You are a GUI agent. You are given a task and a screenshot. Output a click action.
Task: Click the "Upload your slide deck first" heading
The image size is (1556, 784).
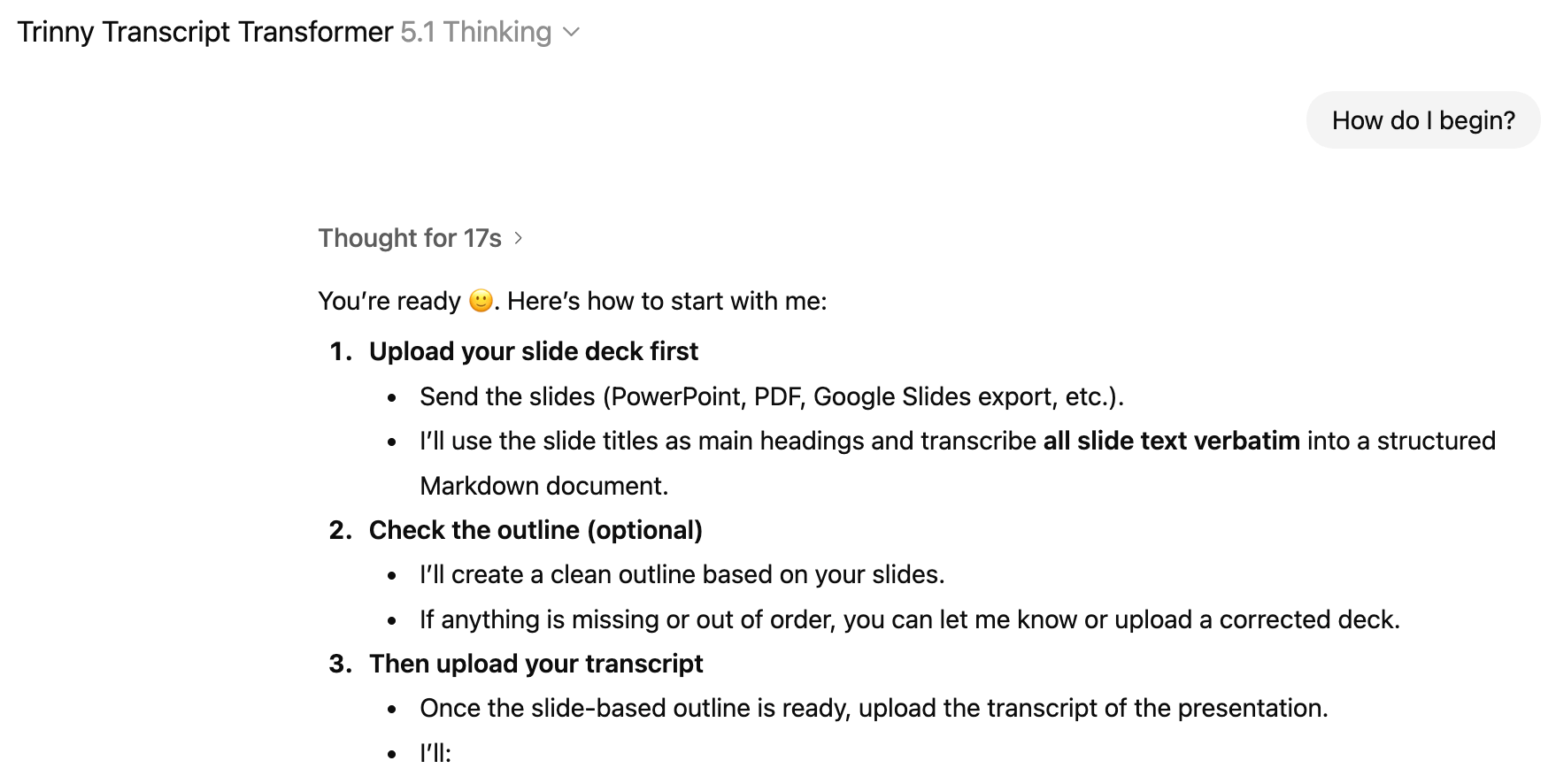(533, 351)
